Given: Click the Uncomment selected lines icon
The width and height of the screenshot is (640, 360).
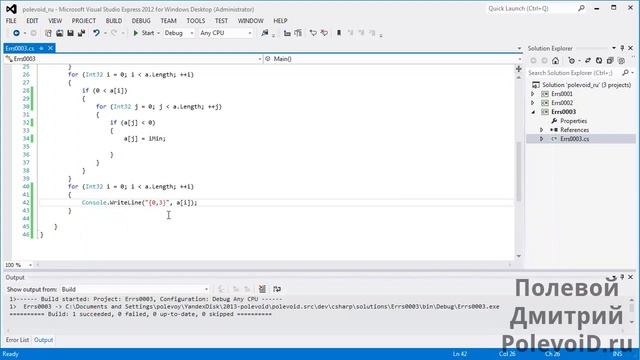Looking at the screenshot, I should (324, 33).
